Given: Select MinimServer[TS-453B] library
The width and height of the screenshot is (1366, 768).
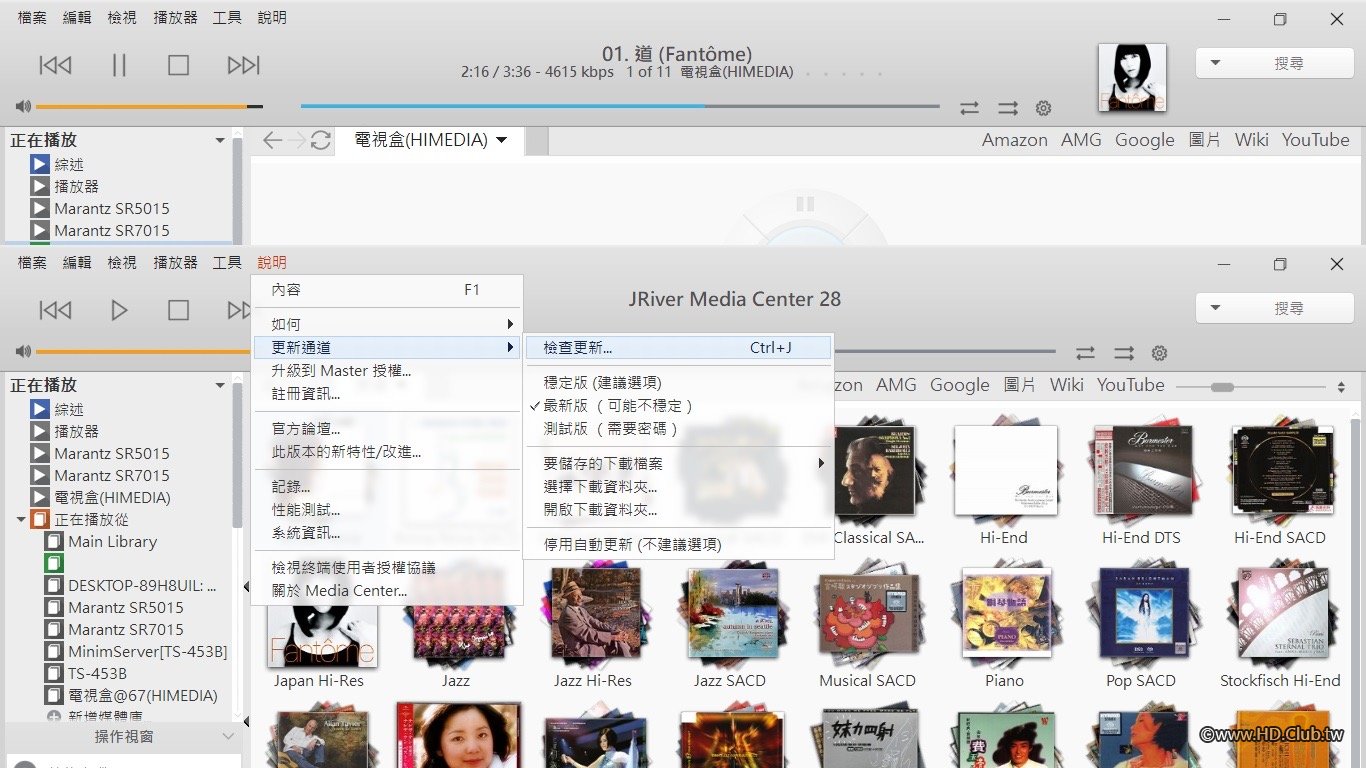Looking at the screenshot, I should coord(147,652).
